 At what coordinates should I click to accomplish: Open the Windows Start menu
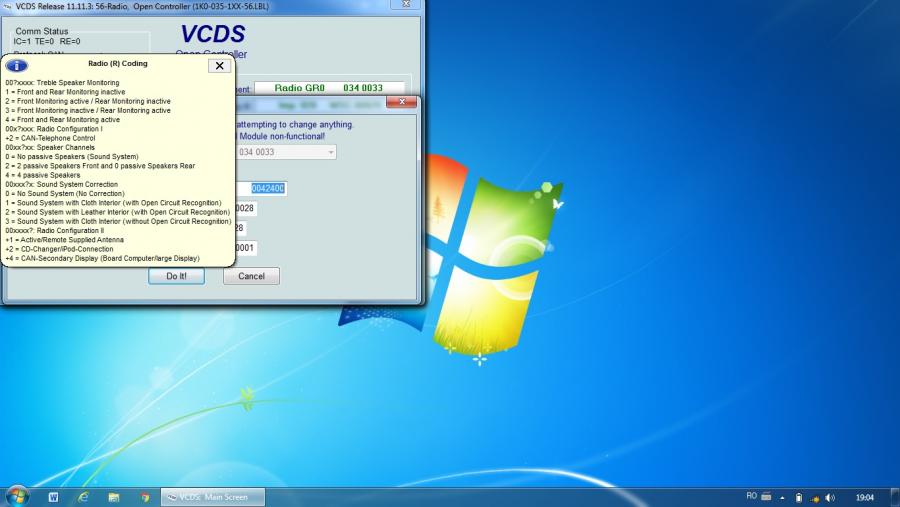(x=17, y=496)
